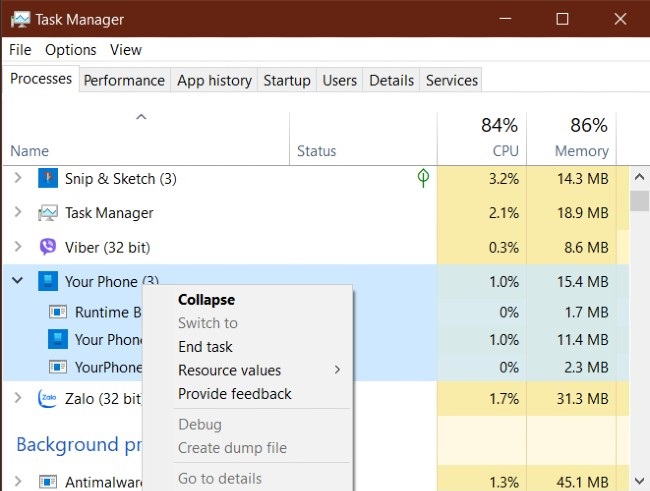Maximize the Task Manager window
This screenshot has height=491, width=650.
[x=562, y=19]
